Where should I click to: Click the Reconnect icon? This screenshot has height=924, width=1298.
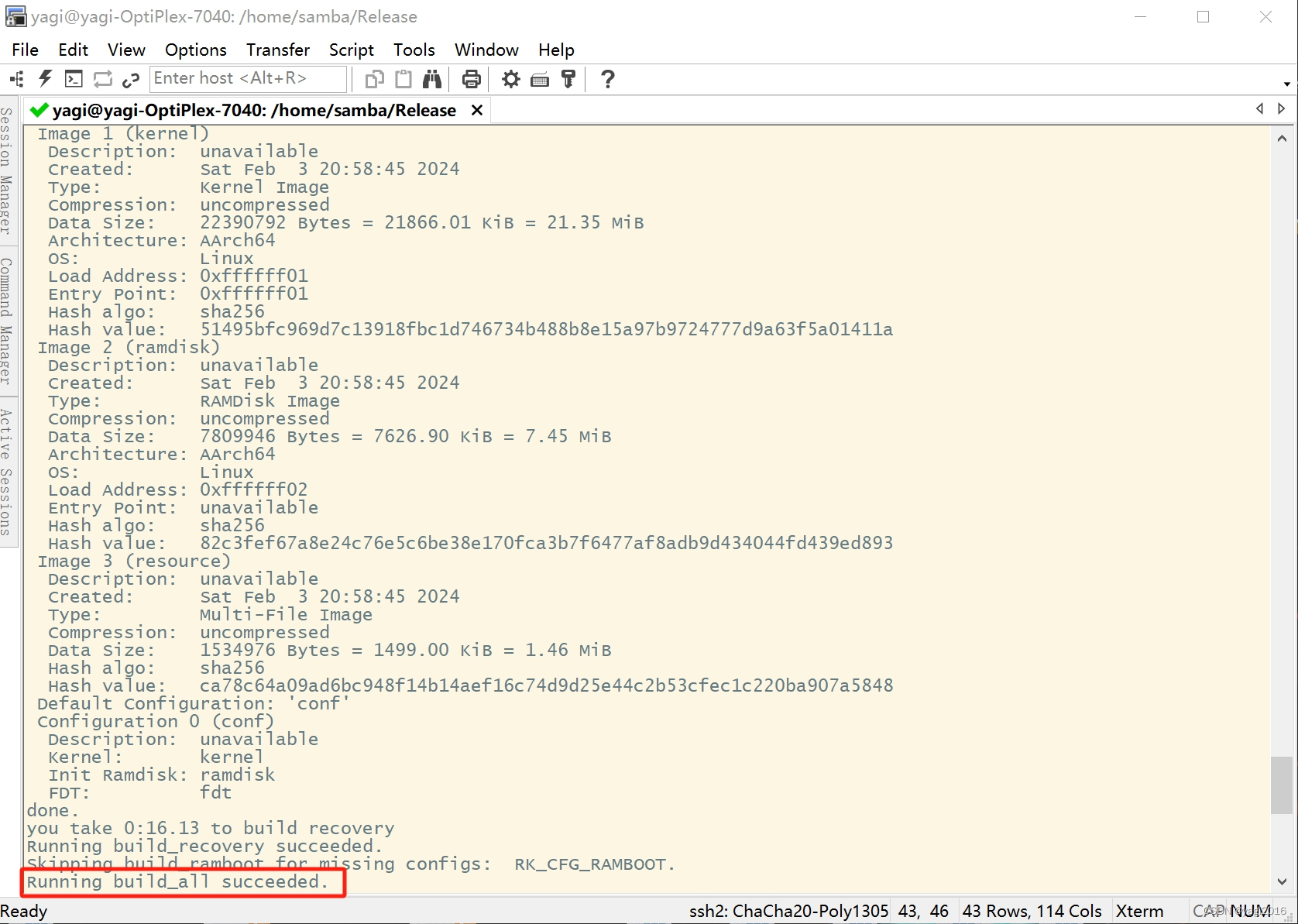pyautogui.click(x=102, y=79)
